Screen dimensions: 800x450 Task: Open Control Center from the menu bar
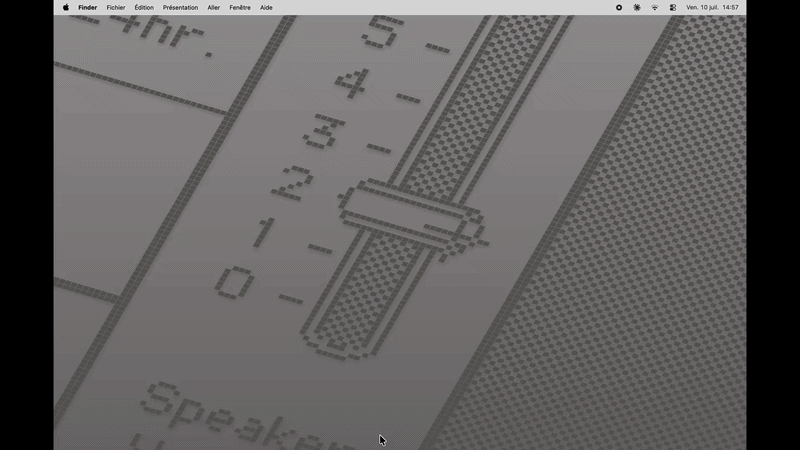[672, 8]
